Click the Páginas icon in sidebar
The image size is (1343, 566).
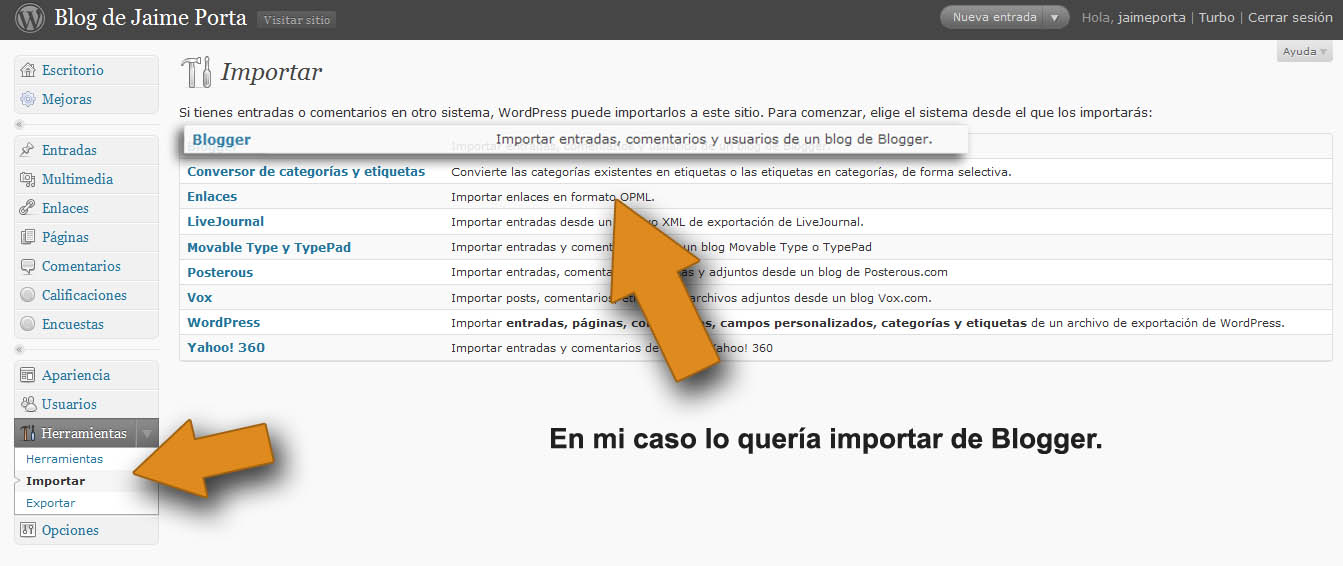tap(28, 237)
